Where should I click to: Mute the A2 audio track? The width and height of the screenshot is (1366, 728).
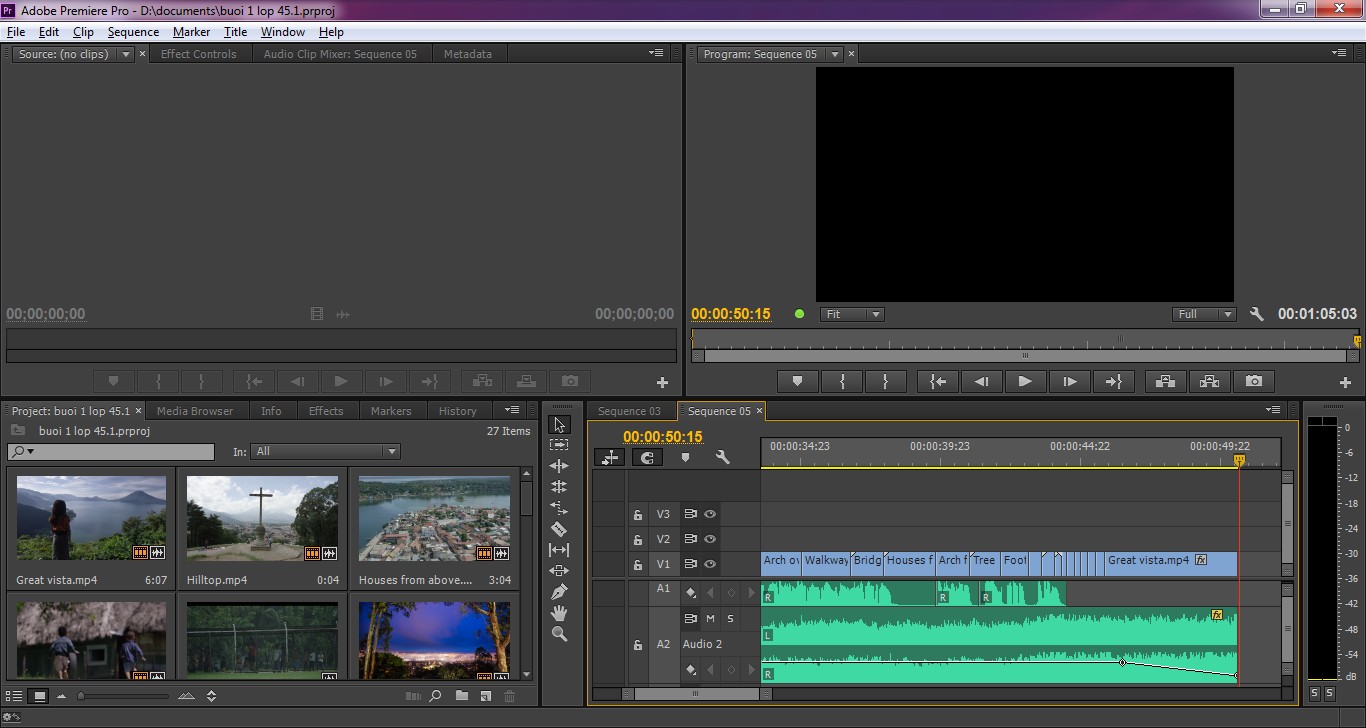click(x=710, y=619)
